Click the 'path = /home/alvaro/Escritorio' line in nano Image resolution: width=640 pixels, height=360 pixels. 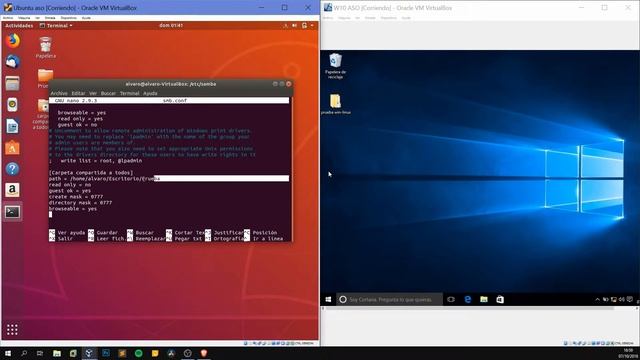pyautogui.click(x=104, y=179)
